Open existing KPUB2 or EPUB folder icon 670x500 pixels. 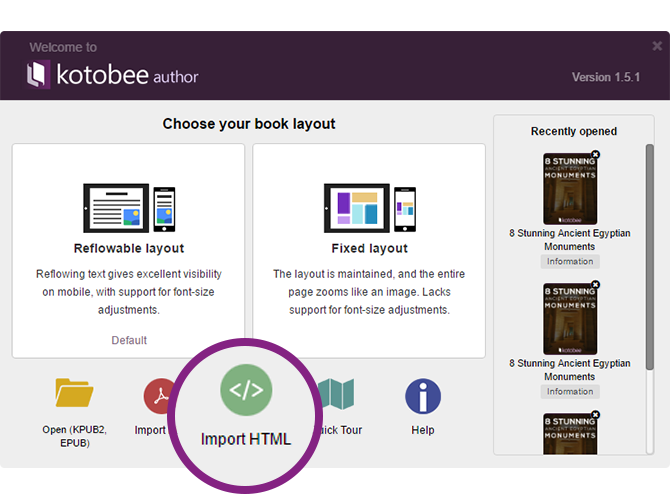pyautogui.click(x=74, y=394)
